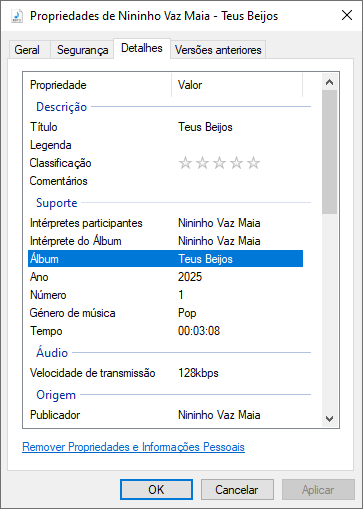Click the MP3 file icon in title bar
Viewport: 363px width, 509px height.
click(17, 16)
